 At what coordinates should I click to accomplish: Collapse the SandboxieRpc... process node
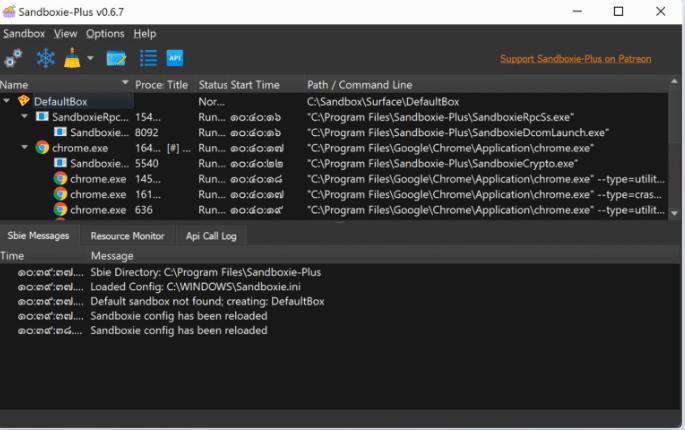tap(24, 116)
